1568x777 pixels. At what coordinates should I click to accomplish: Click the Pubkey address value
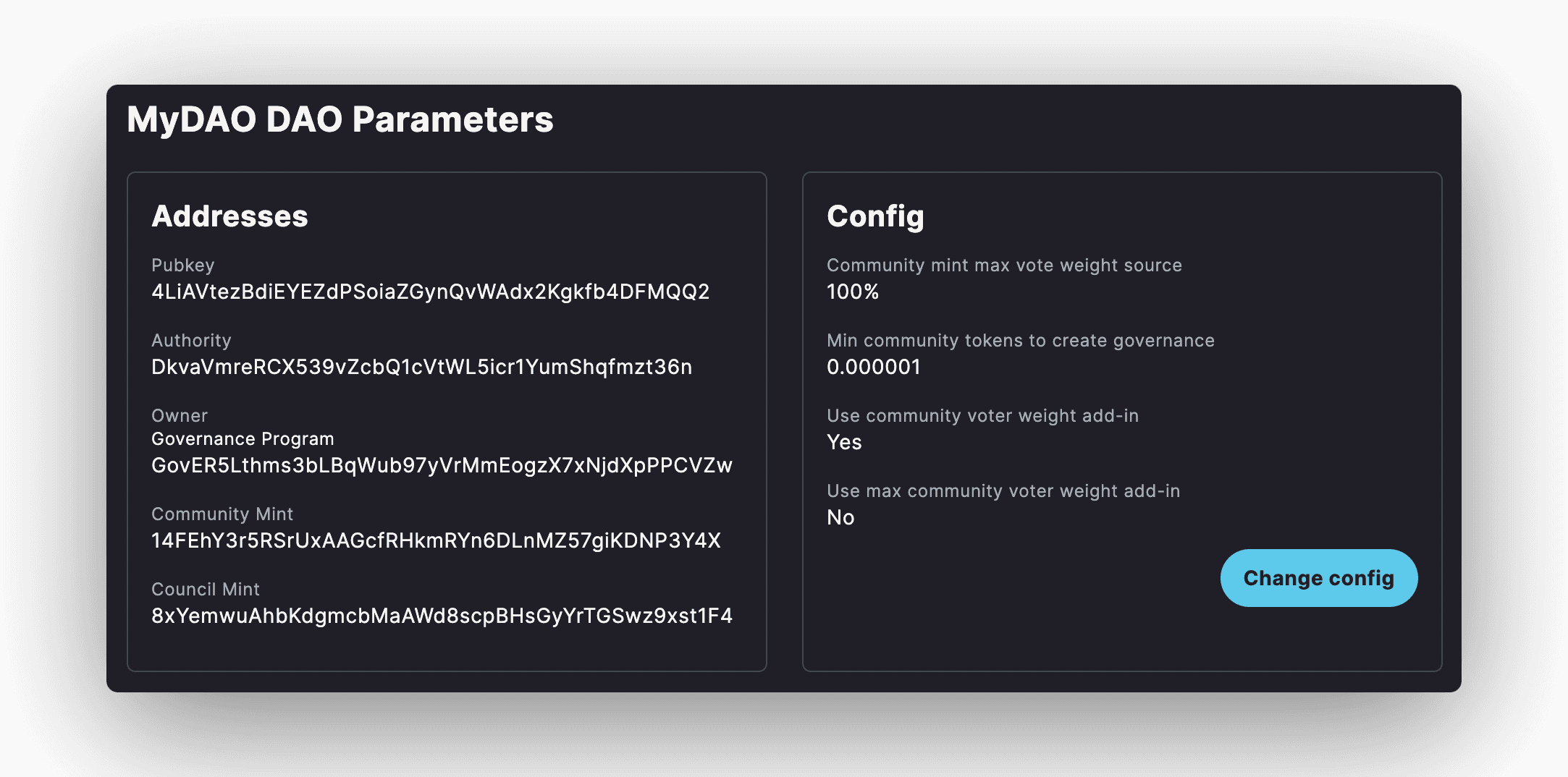pos(430,292)
